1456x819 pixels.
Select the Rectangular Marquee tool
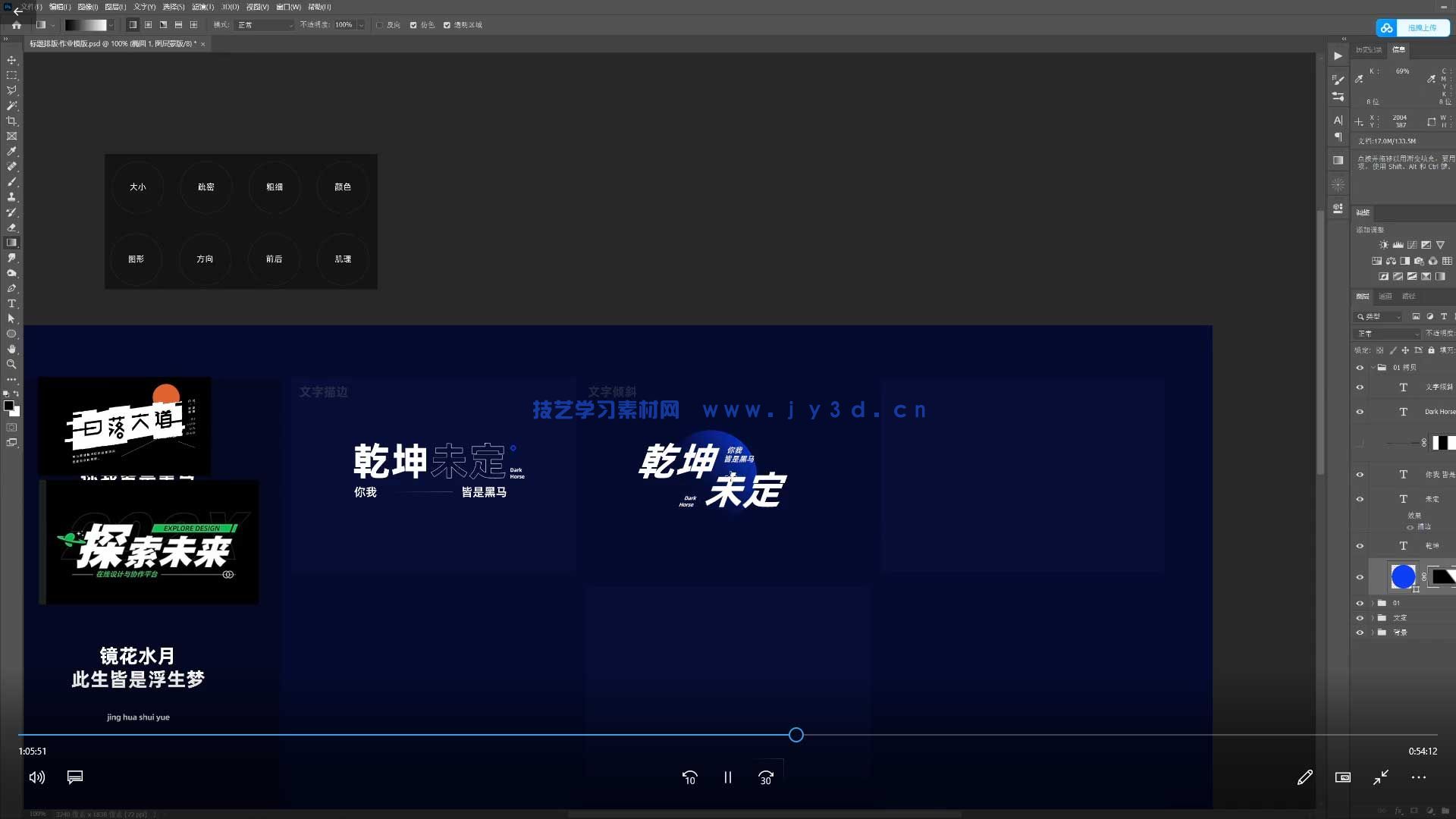coord(11,75)
